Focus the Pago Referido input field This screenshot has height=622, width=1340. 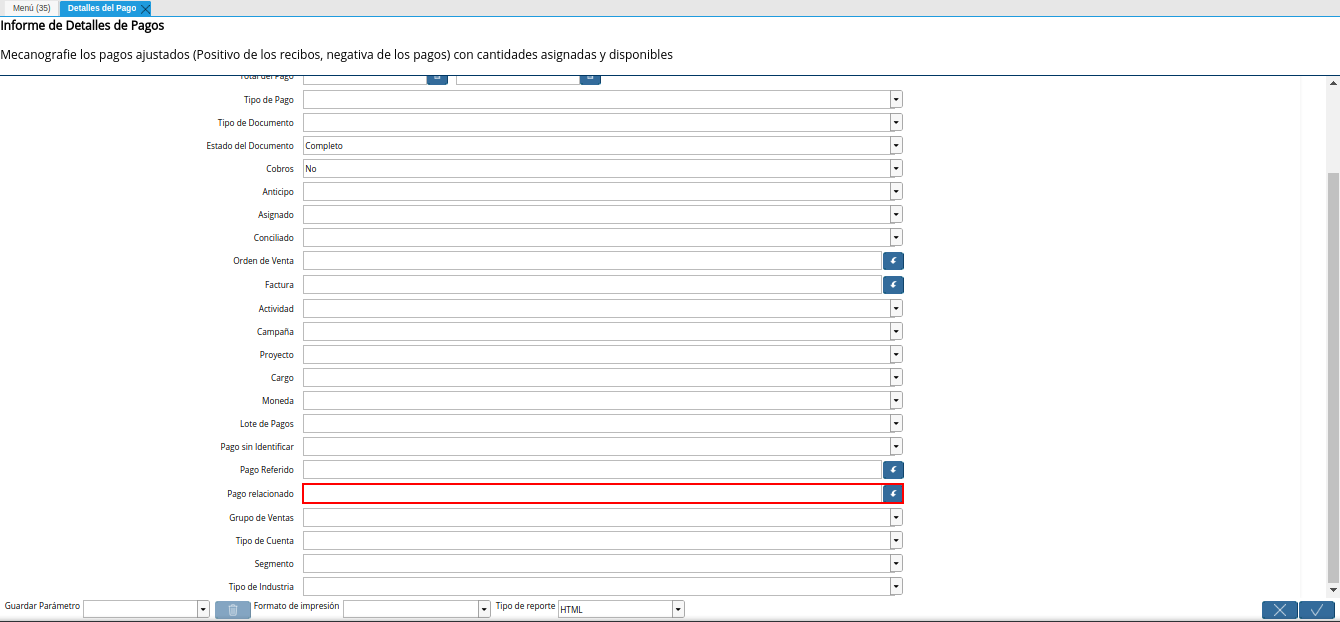pyautogui.click(x=592, y=470)
